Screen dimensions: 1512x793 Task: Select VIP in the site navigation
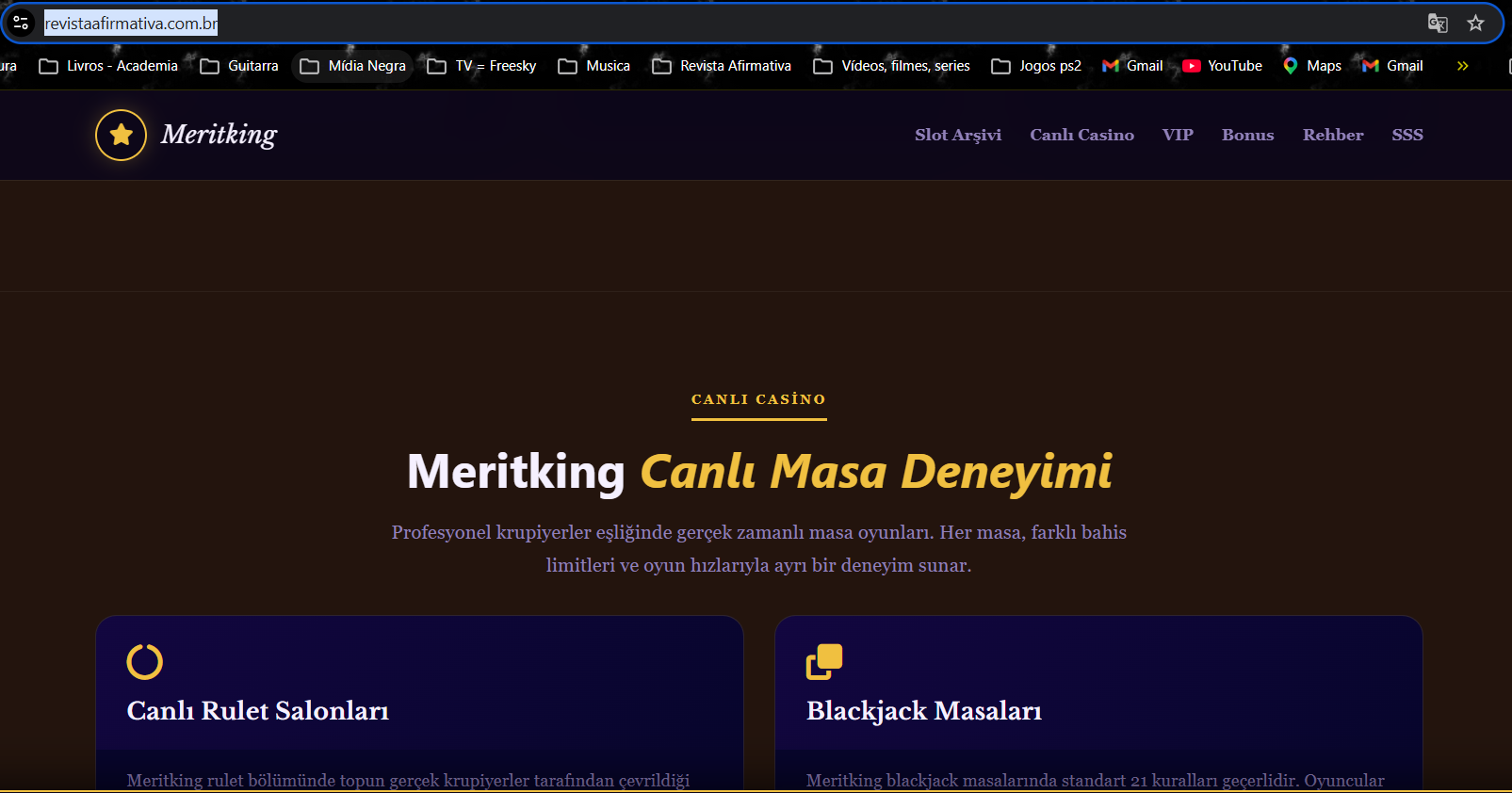1178,135
